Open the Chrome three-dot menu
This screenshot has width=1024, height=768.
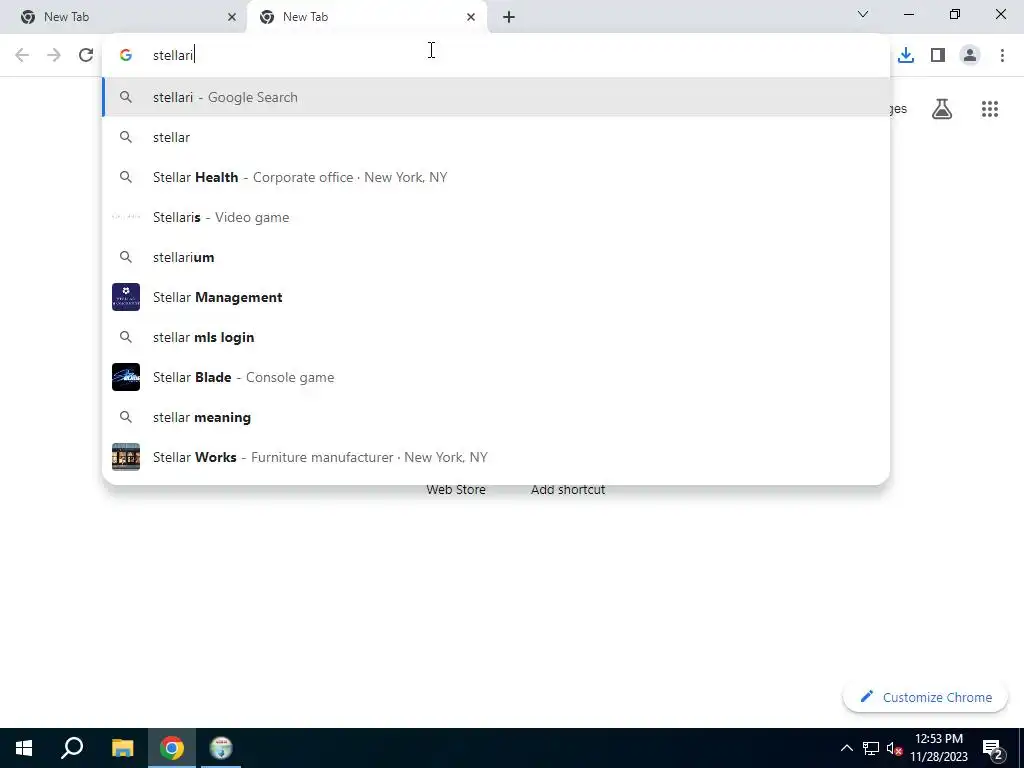coord(1002,55)
